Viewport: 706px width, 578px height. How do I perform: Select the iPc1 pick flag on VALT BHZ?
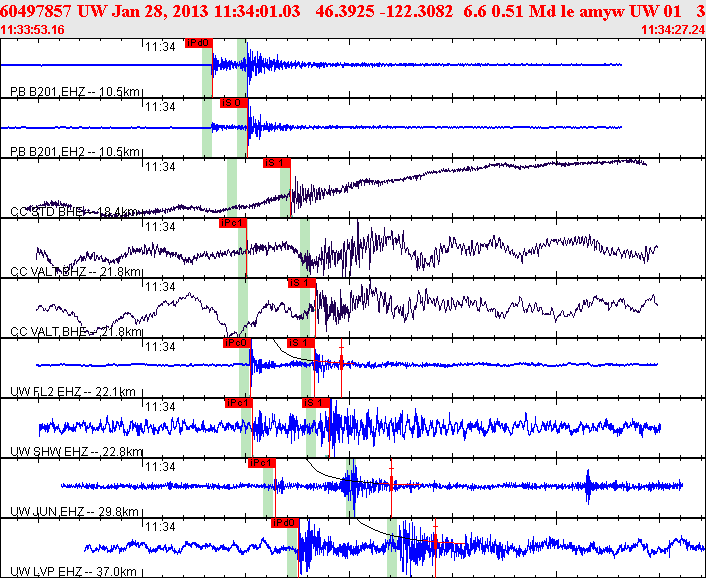[x=233, y=223]
